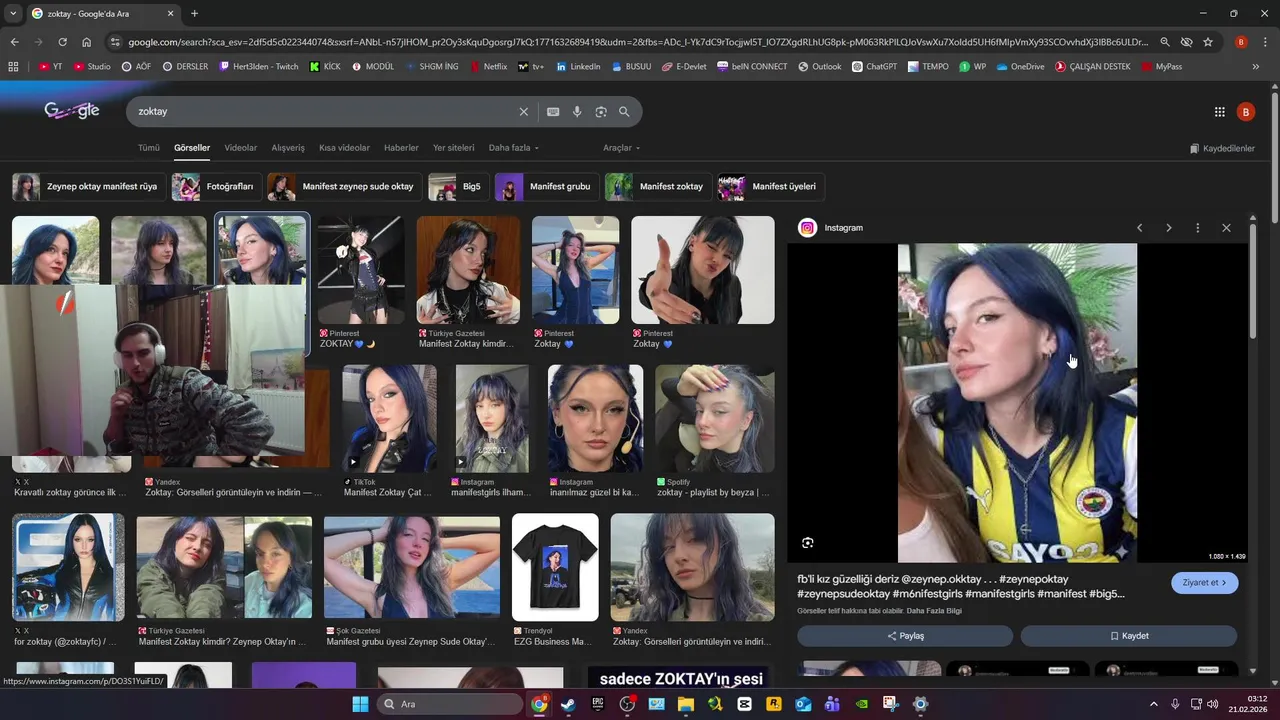Open the Google account avatar
1280x720 pixels.
[1246, 112]
